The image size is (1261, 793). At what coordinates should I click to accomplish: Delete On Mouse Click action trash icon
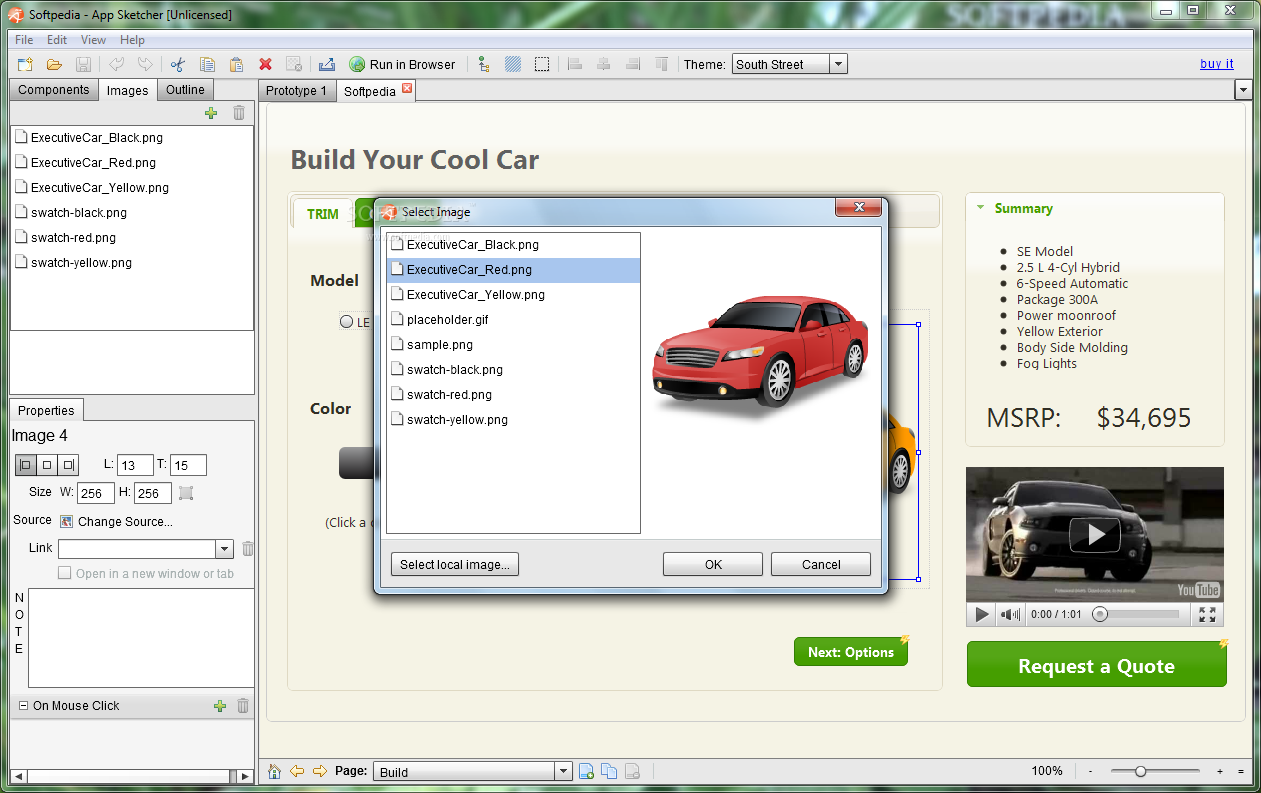pyautogui.click(x=243, y=706)
